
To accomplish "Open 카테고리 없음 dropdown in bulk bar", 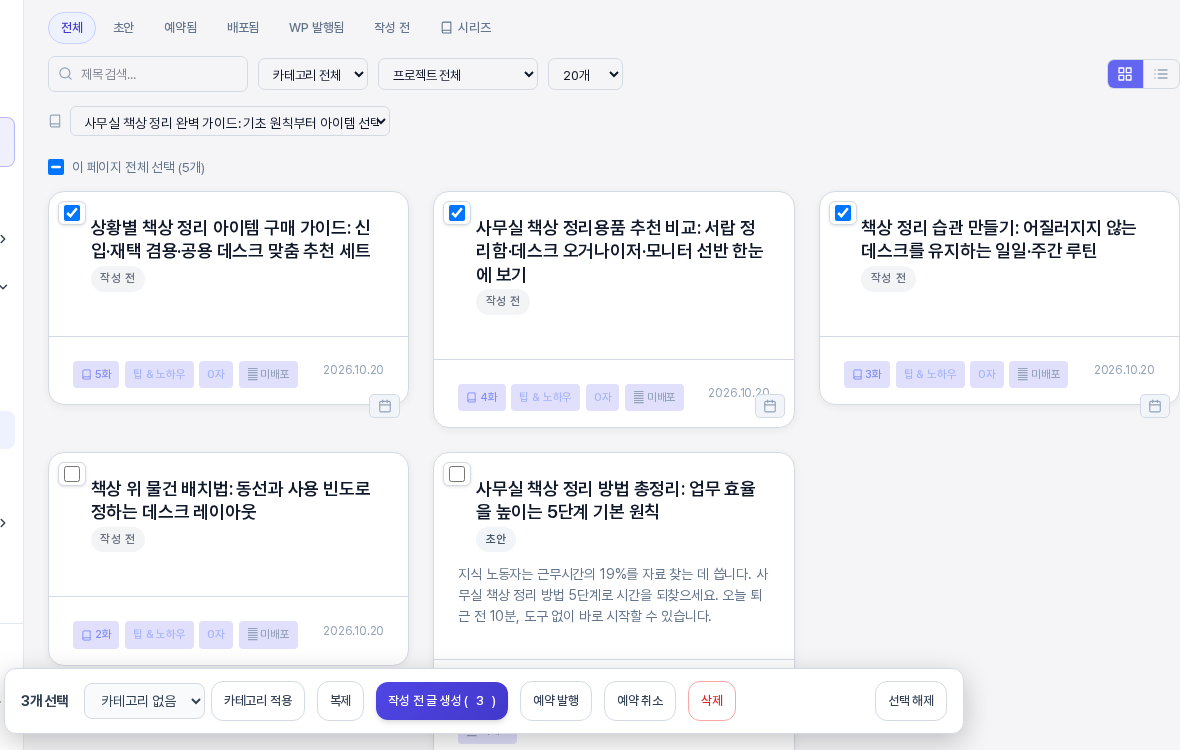I will (x=144, y=701).
